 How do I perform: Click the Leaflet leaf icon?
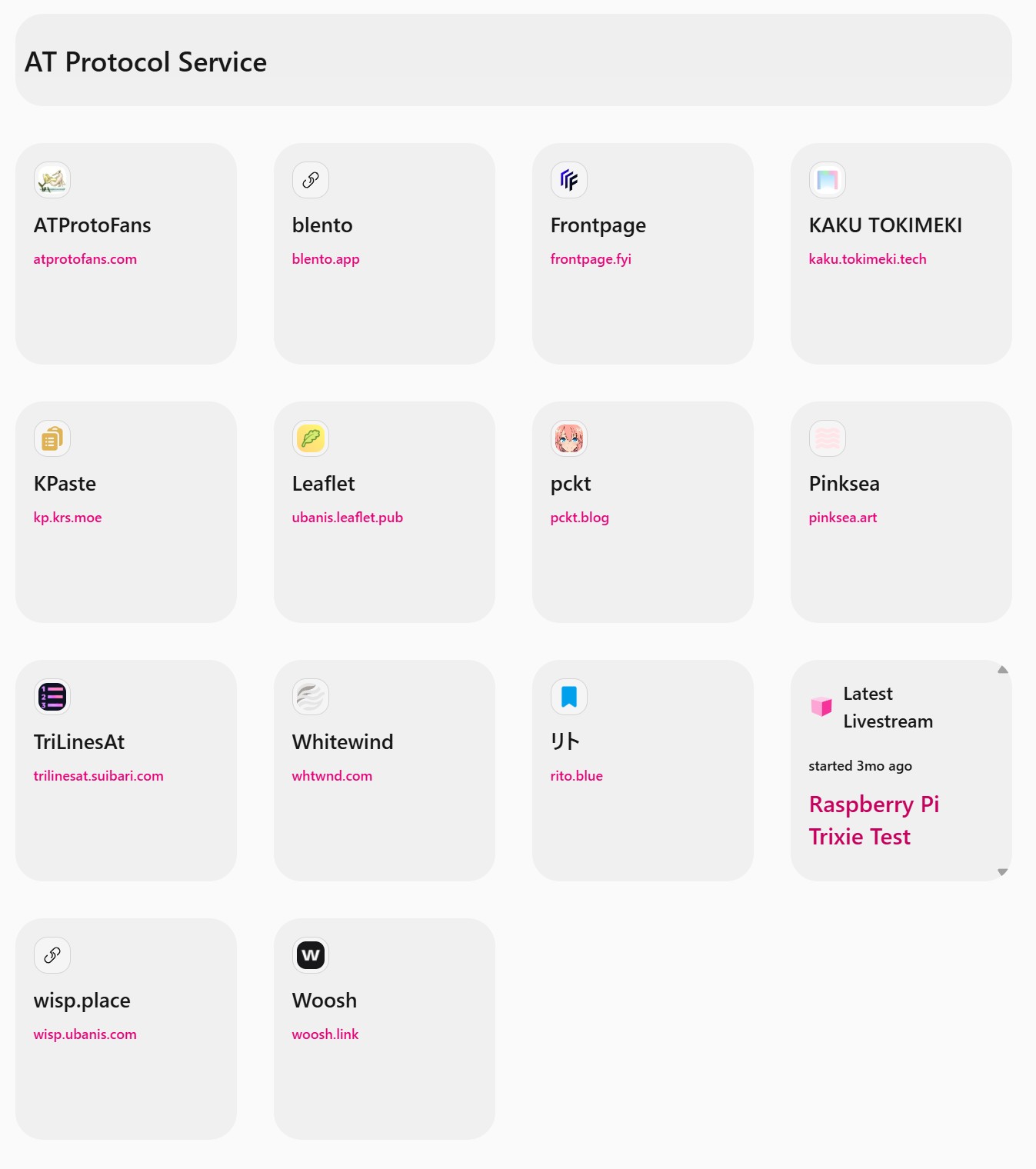[x=311, y=438]
